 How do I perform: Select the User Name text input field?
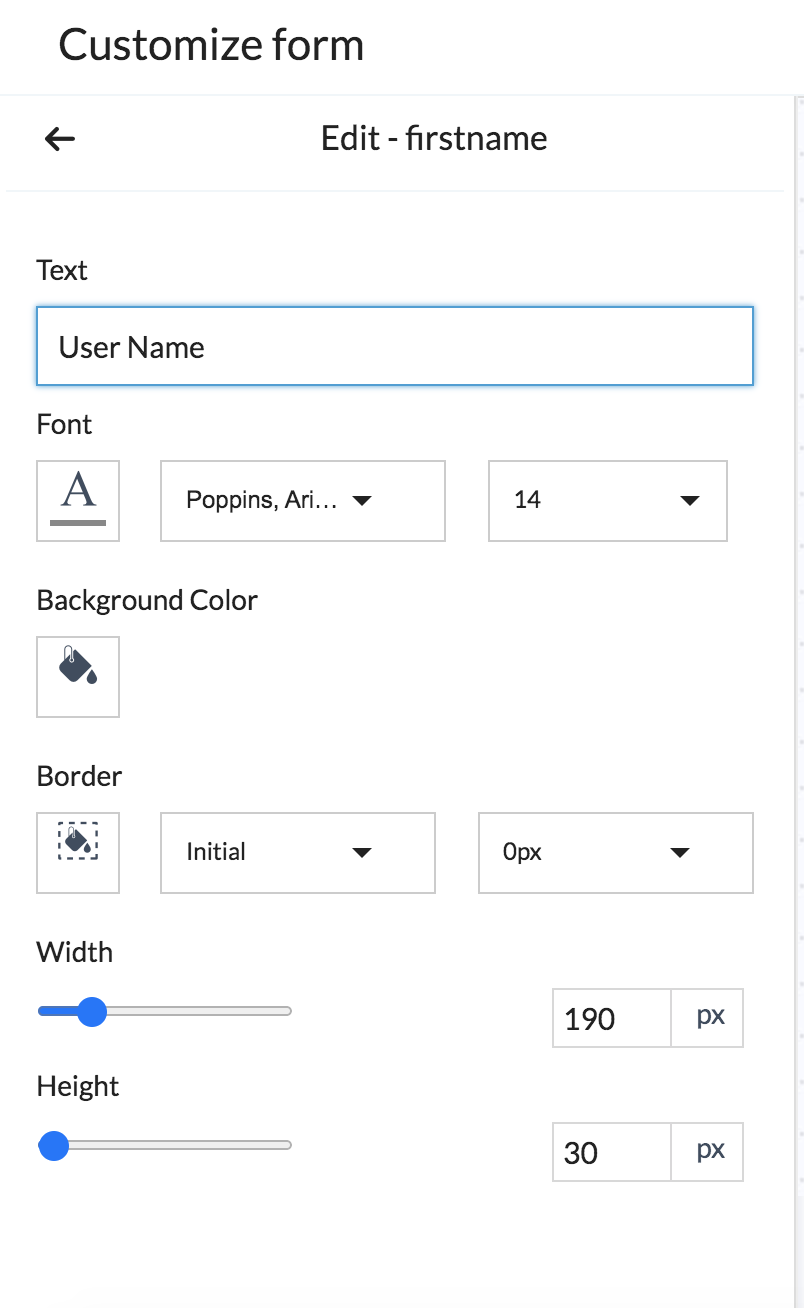tap(394, 346)
